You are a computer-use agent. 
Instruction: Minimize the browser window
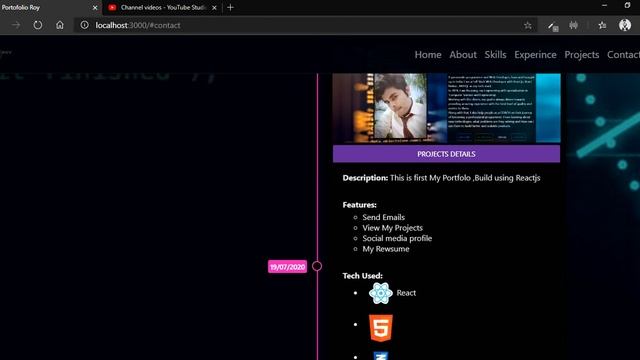click(x=604, y=5)
